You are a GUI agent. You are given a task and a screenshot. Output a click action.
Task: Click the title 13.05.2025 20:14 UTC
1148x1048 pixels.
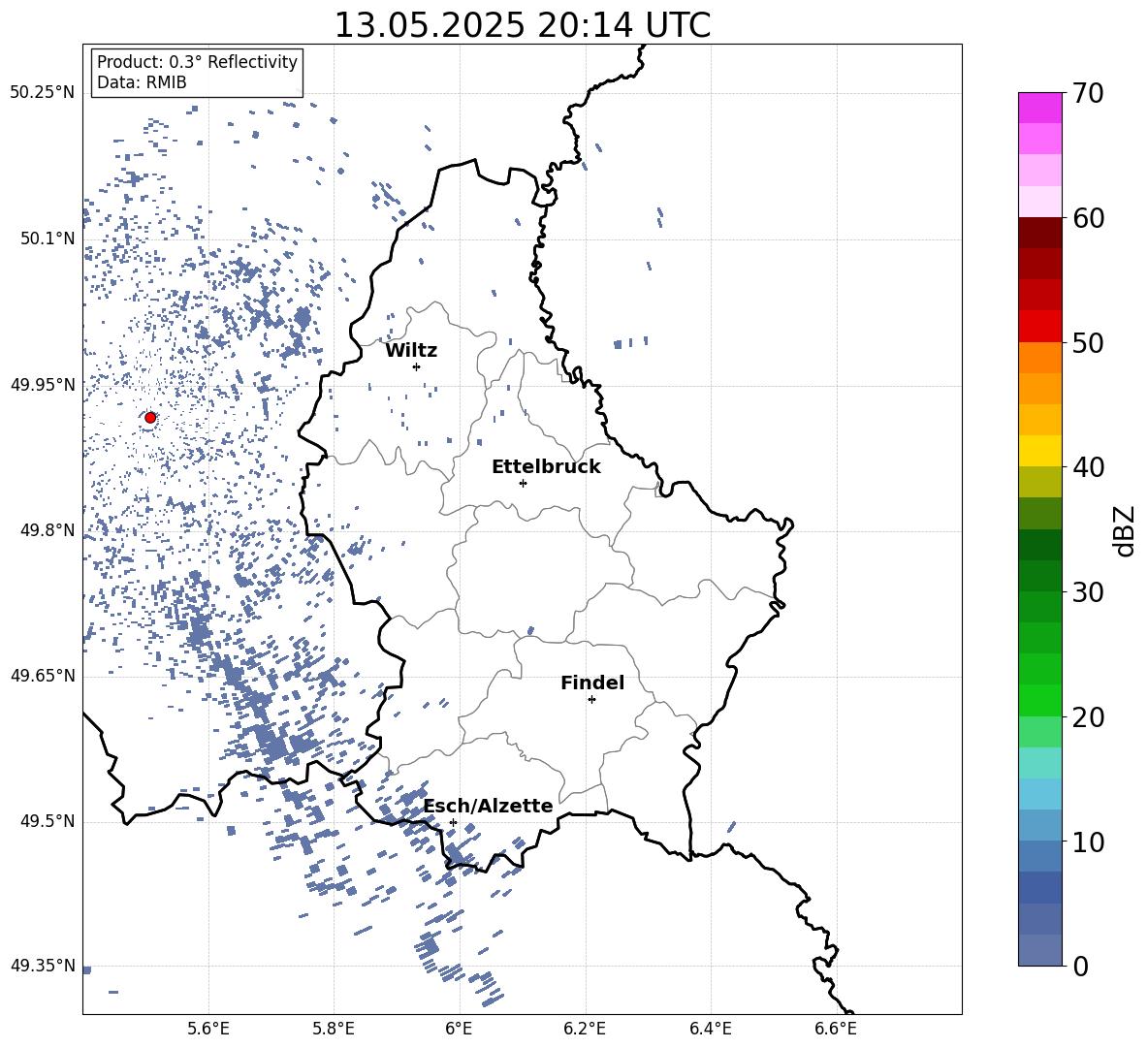[523, 25]
